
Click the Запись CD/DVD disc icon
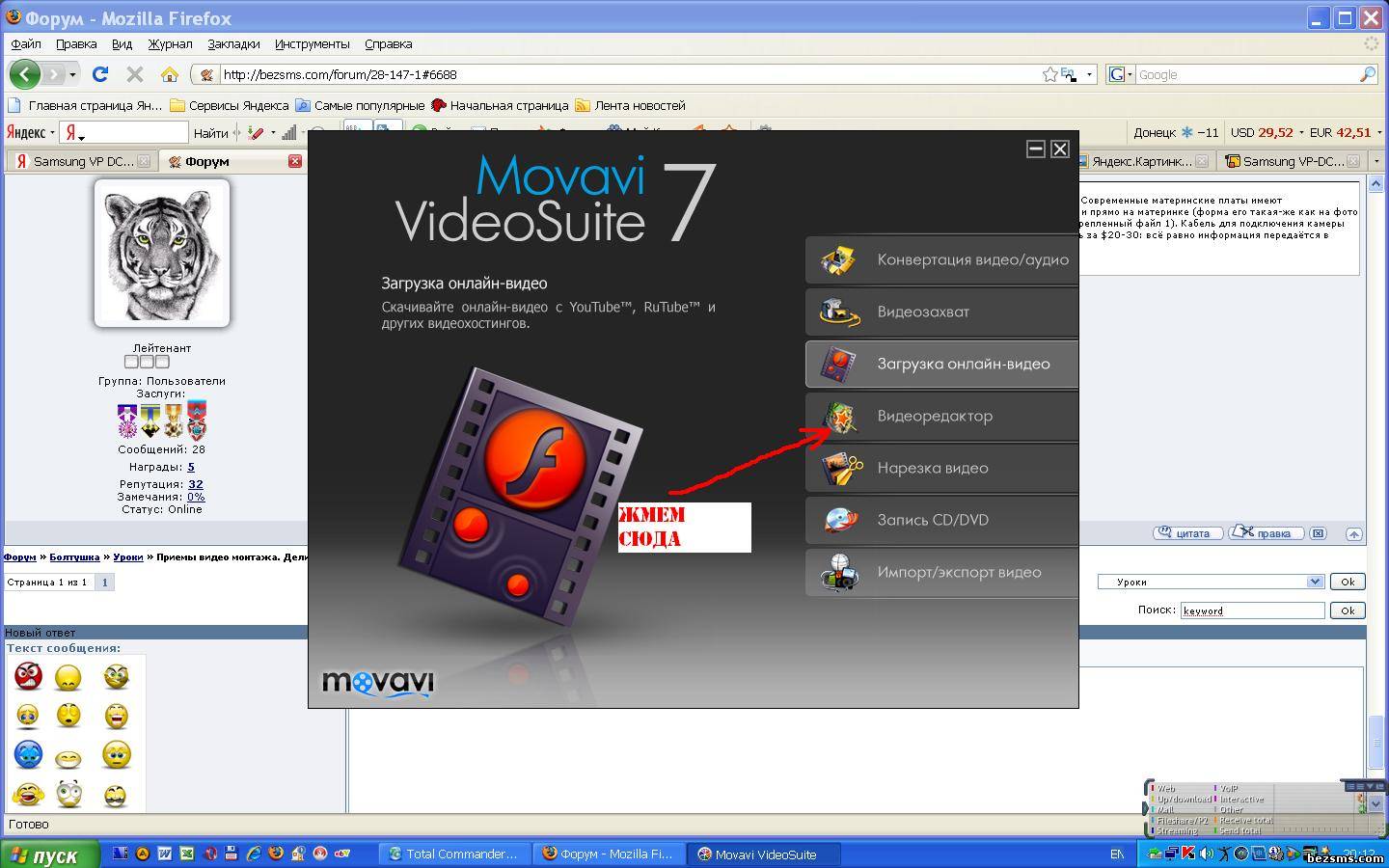[840, 520]
